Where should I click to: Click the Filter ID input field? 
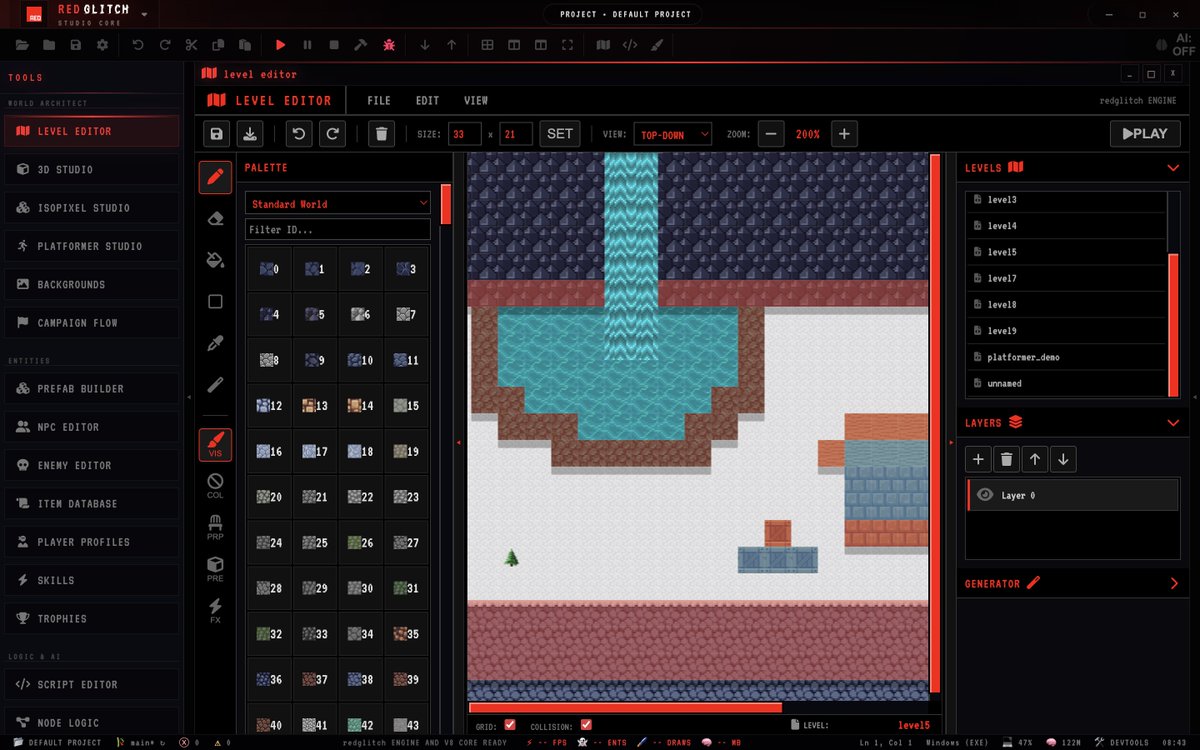(x=338, y=230)
